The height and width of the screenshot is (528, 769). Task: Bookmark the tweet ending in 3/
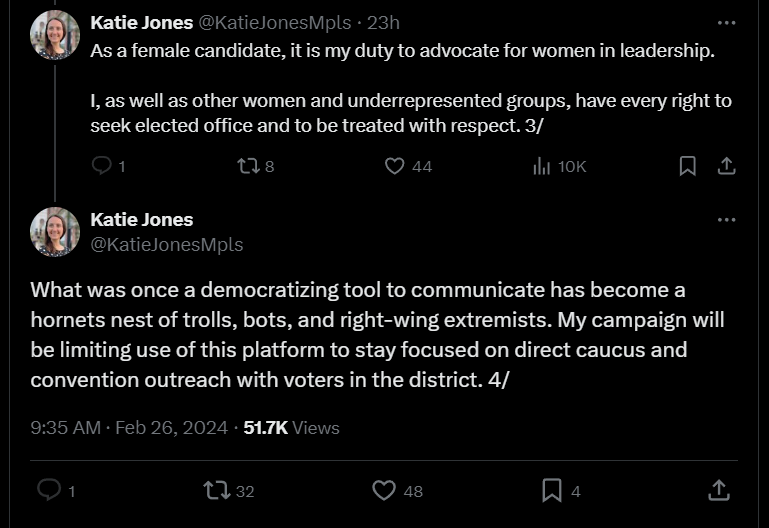688,166
